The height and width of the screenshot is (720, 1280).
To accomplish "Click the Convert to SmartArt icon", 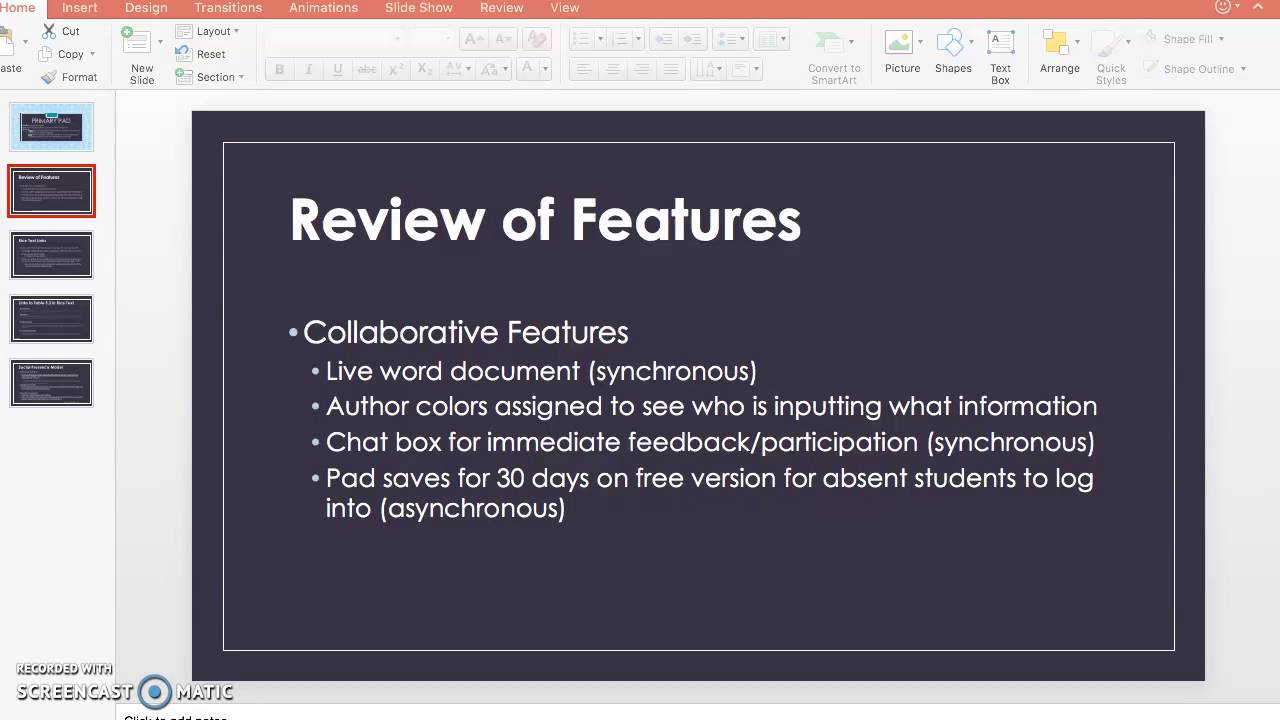I will pos(828,43).
